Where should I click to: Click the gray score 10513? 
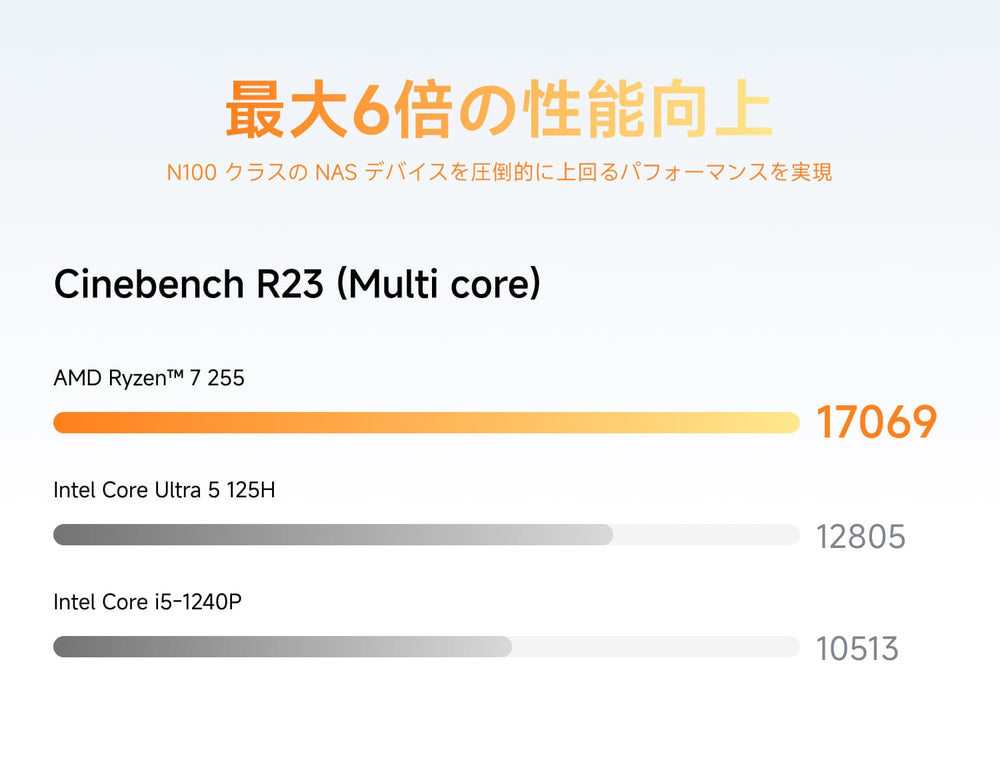tap(857, 649)
